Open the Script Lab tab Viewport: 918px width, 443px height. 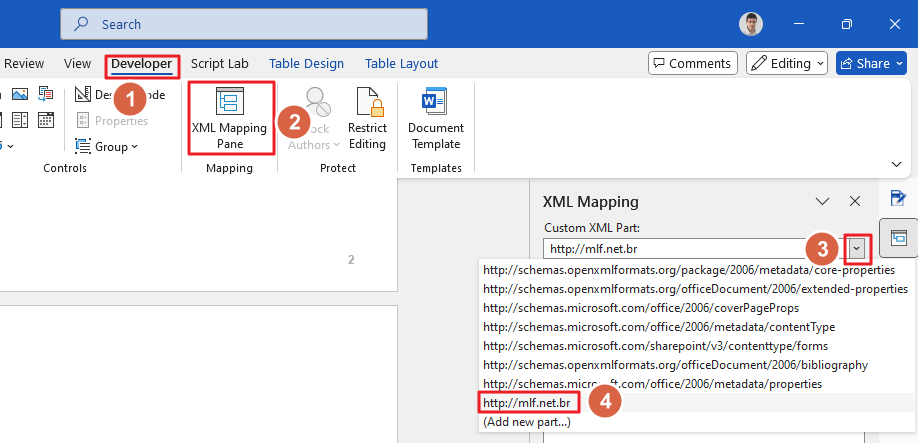220,64
